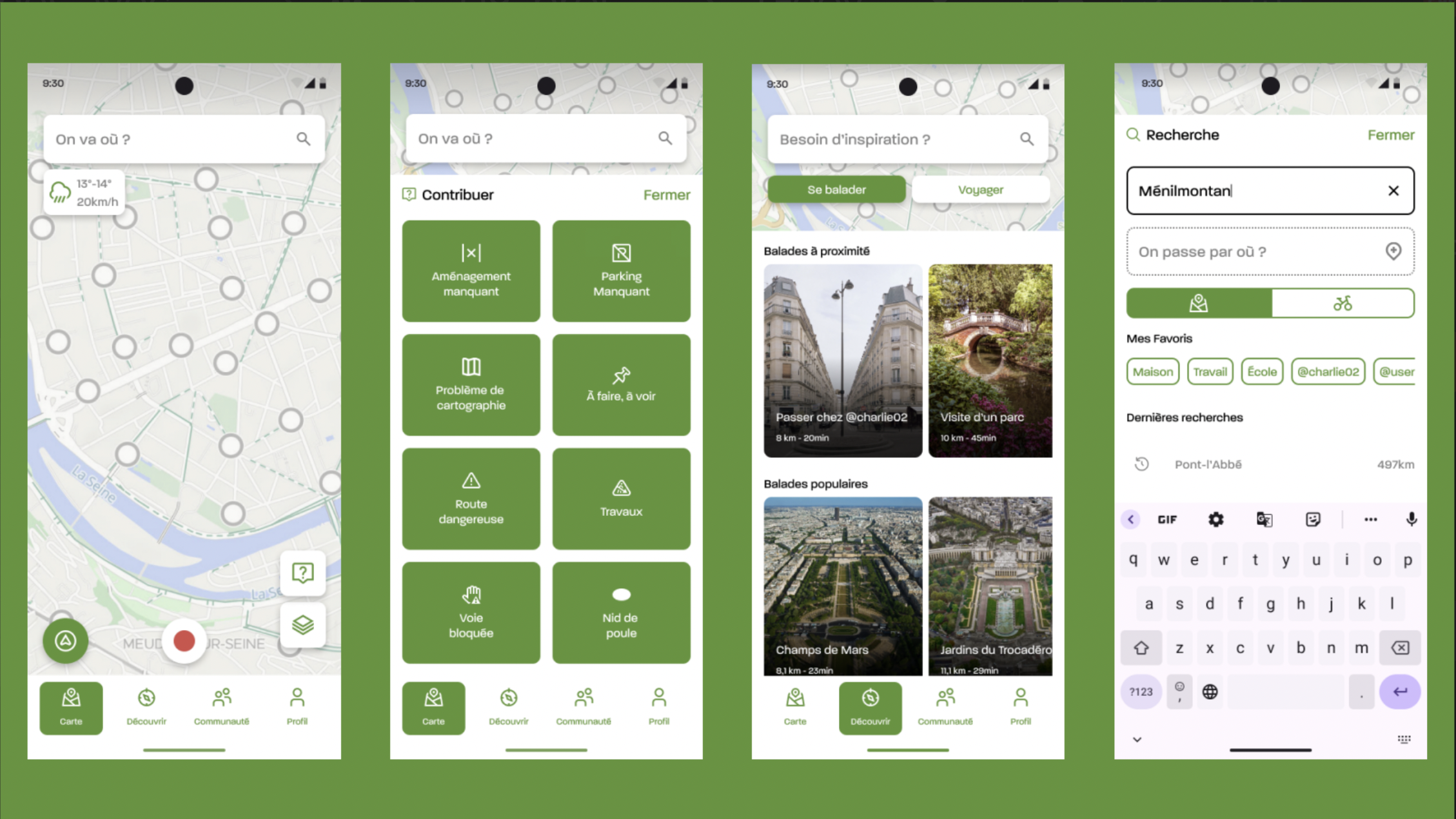Screen dimensions: 1456x819
Task: Click Fermer next to Contribuer
Action: point(666,195)
